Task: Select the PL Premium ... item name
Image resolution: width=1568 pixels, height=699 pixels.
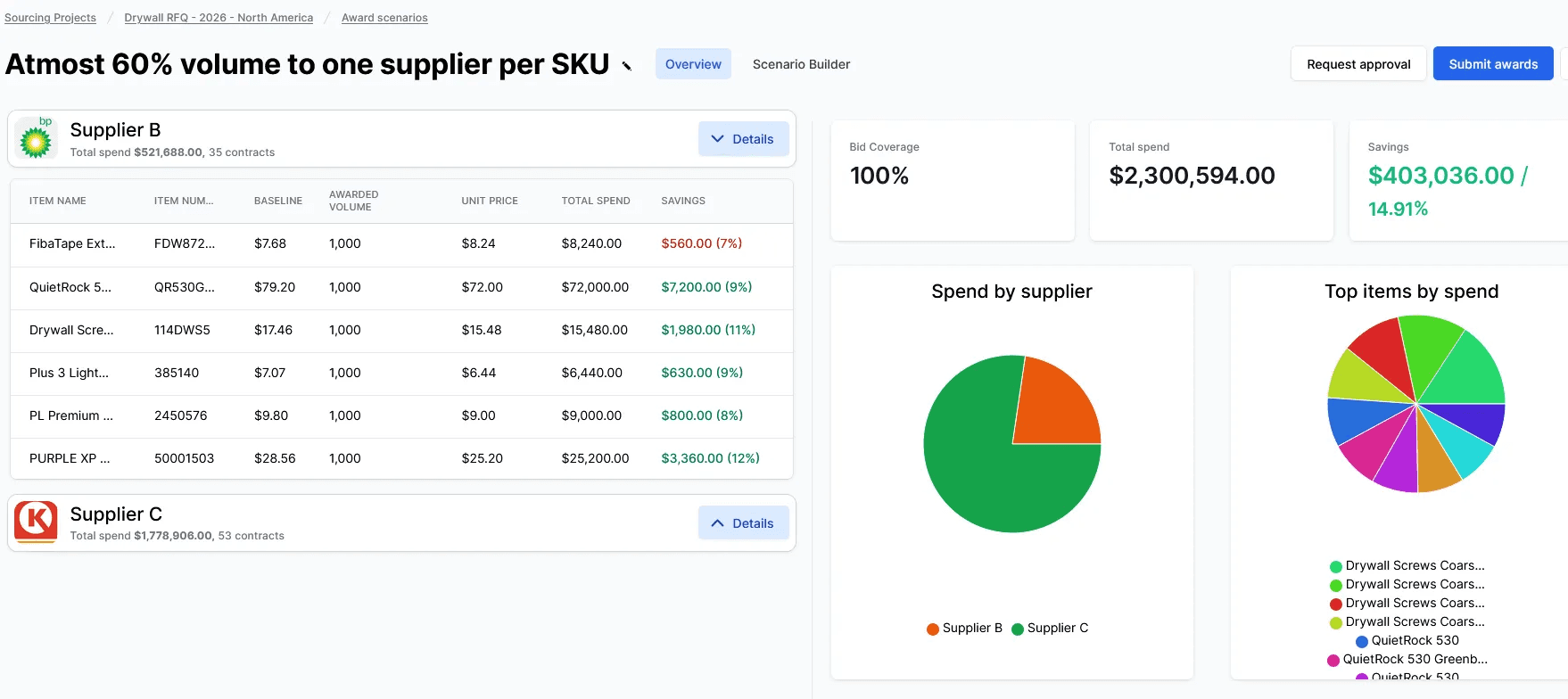Action: coord(71,415)
